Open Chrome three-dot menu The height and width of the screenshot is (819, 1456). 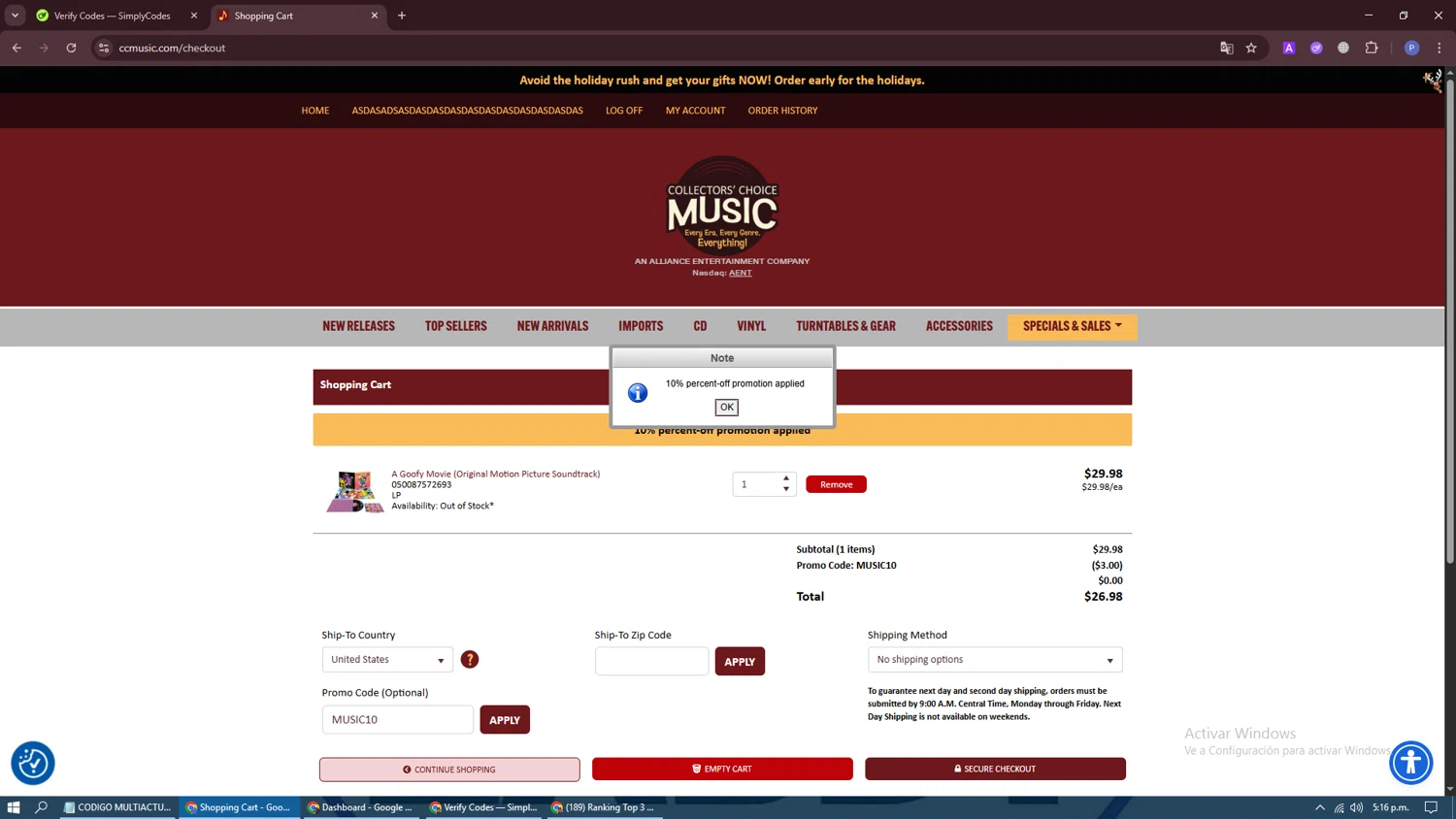(1439, 48)
